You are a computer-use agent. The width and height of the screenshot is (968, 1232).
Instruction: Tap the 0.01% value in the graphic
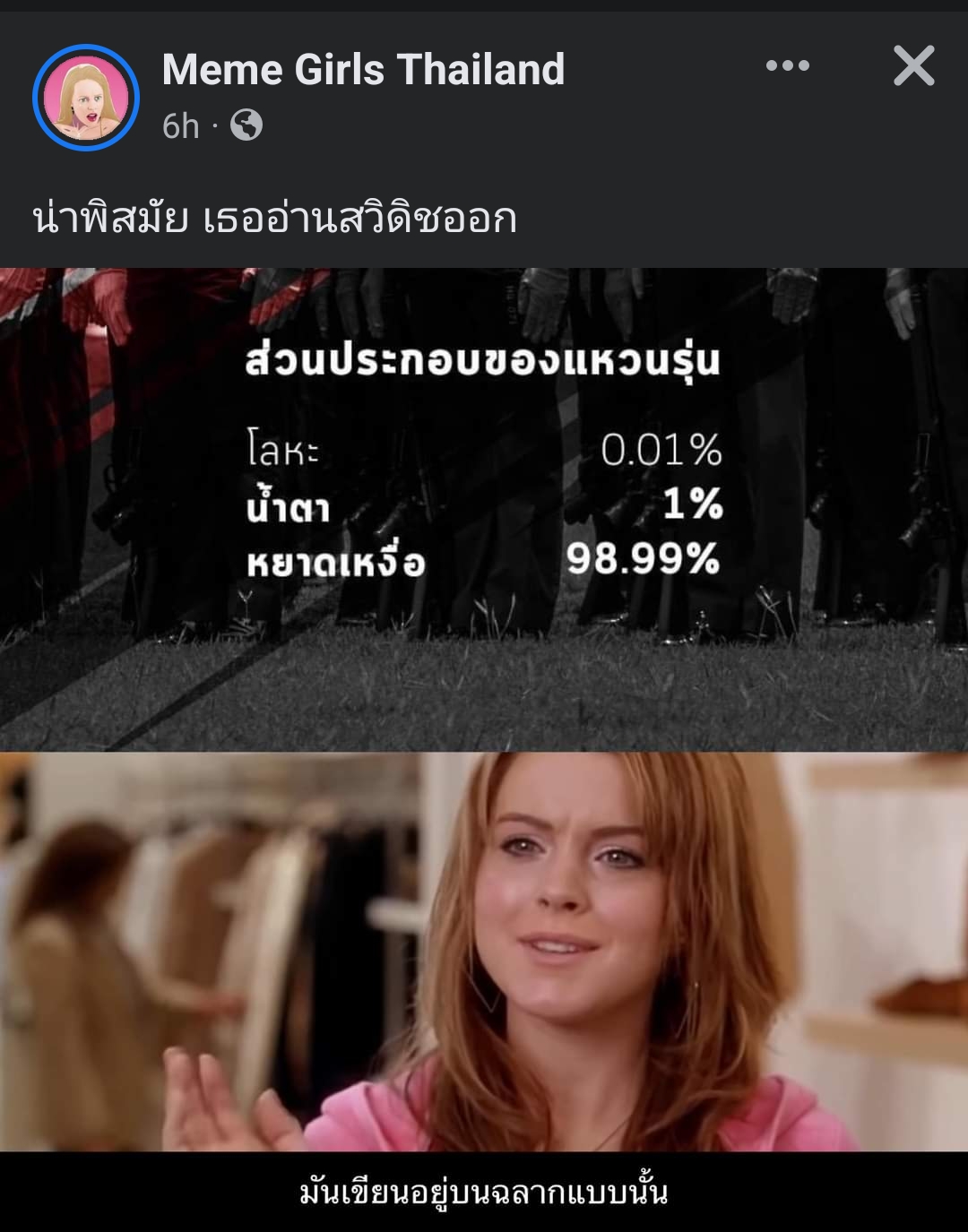(661, 449)
